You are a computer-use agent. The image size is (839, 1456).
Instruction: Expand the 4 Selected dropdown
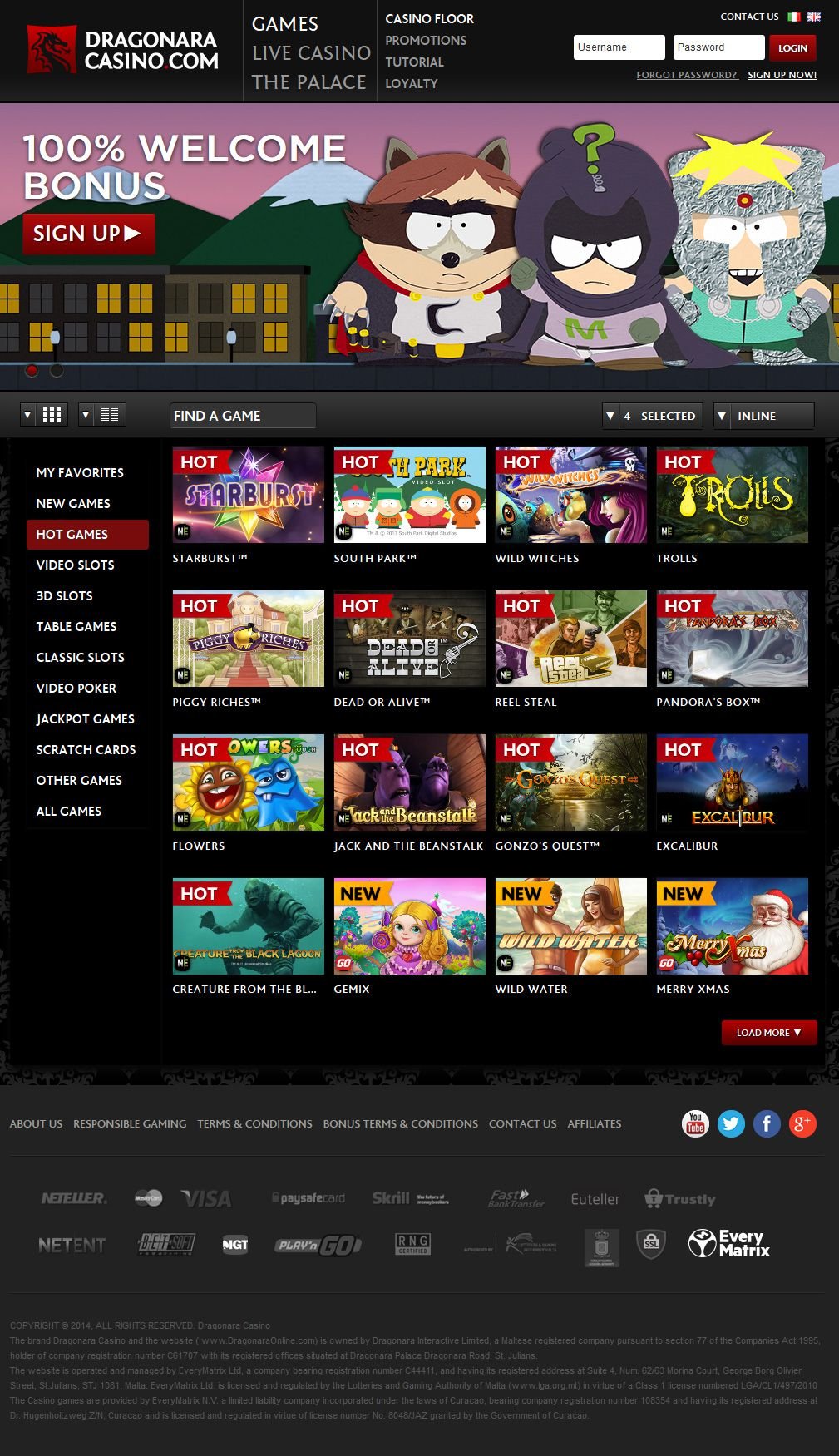(653, 416)
